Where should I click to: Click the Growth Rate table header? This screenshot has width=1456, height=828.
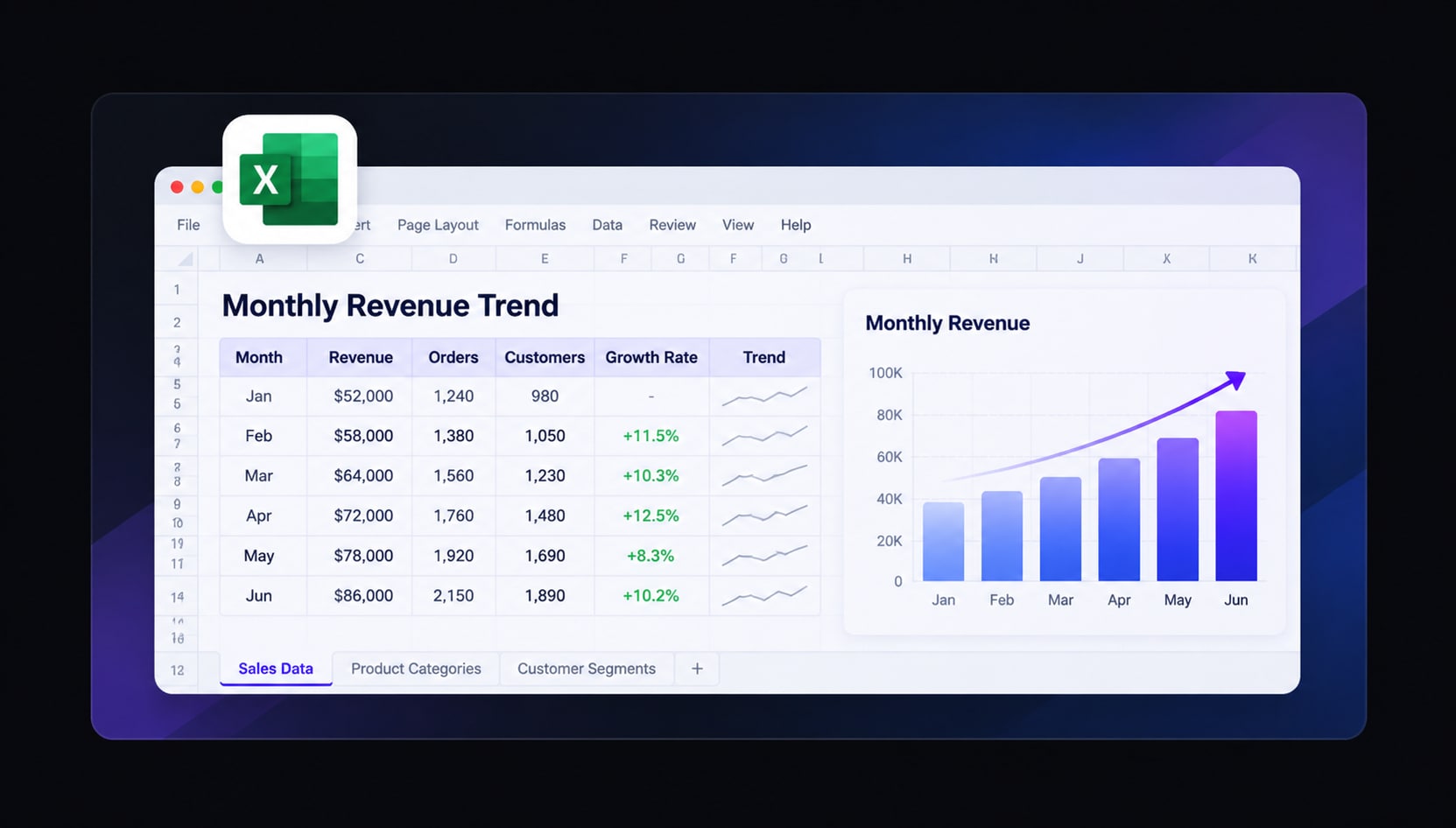[x=651, y=357]
